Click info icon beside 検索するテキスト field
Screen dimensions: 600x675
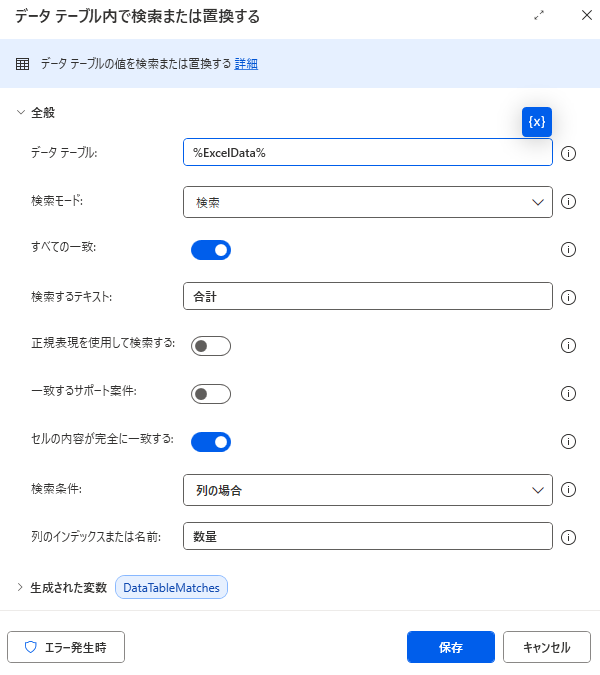(569, 297)
